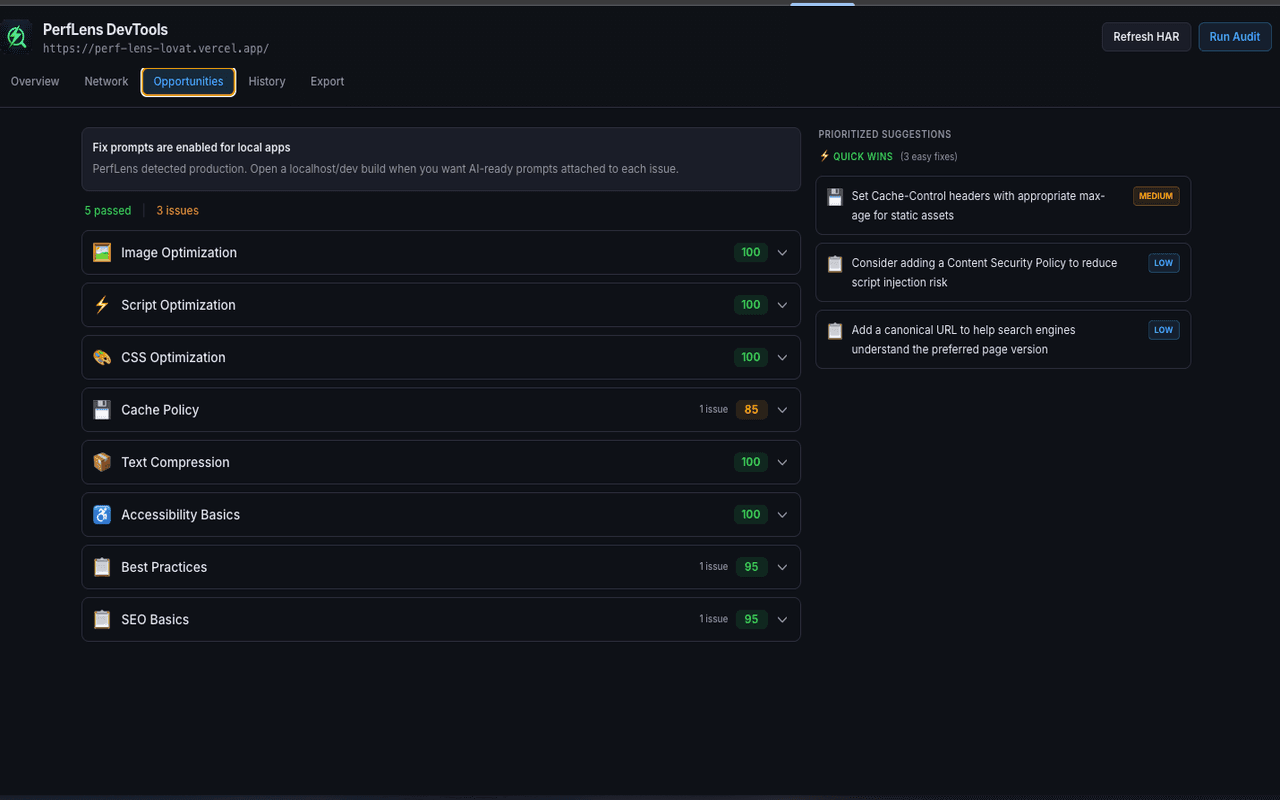Click the 'CSS Optimization' label
This screenshot has width=1280, height=800.
173,357
